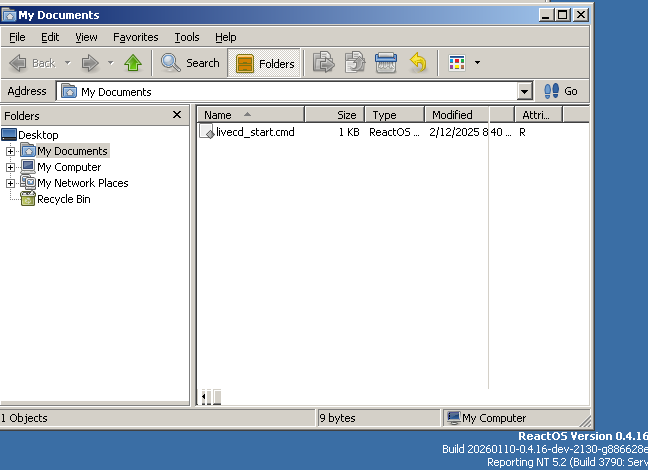The image size is (648, 470).
Task: Toggle the Folders pane button
Action: pos(265,63)
